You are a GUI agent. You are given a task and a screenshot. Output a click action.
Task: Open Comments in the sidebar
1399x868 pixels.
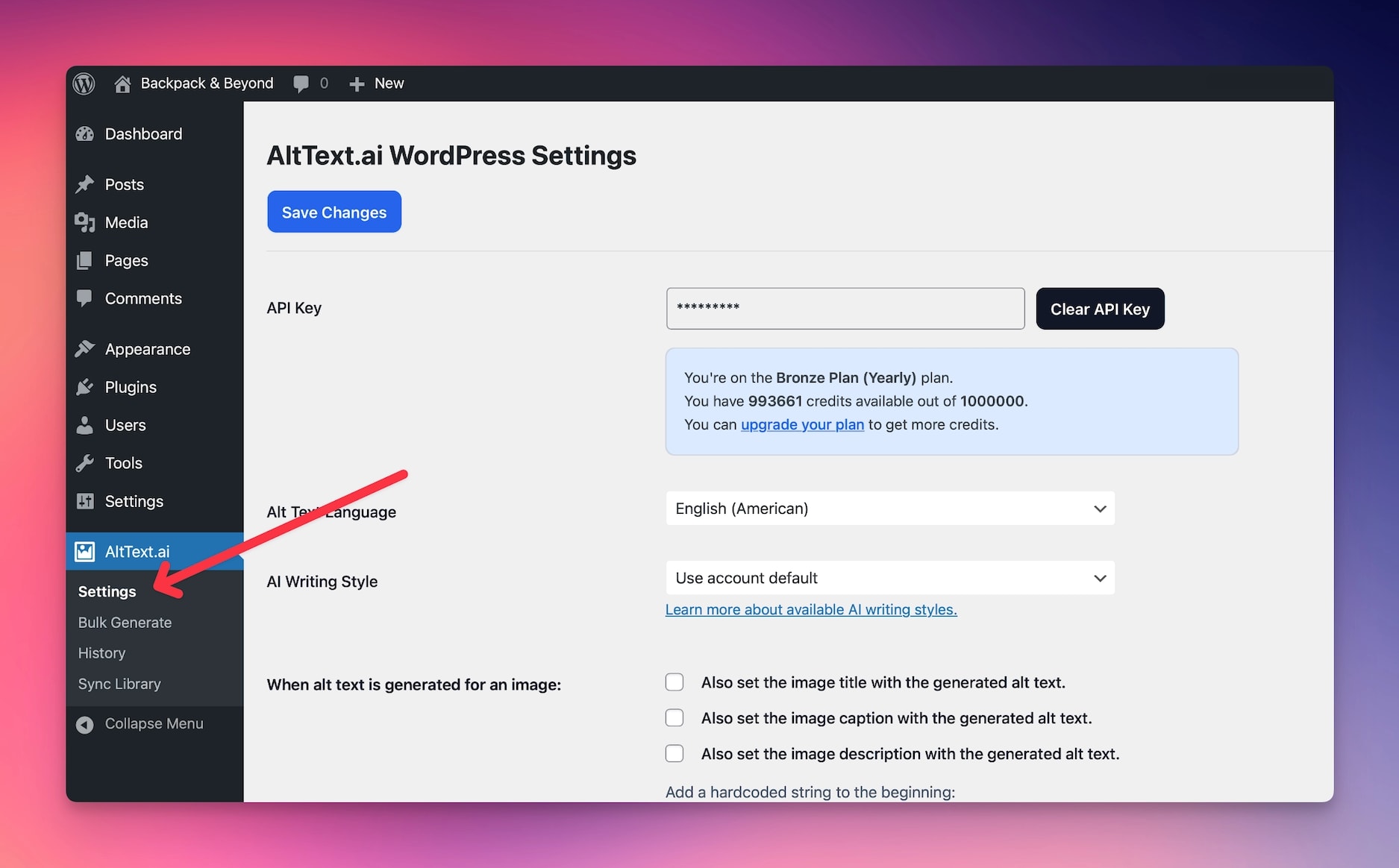pos(154,298)
